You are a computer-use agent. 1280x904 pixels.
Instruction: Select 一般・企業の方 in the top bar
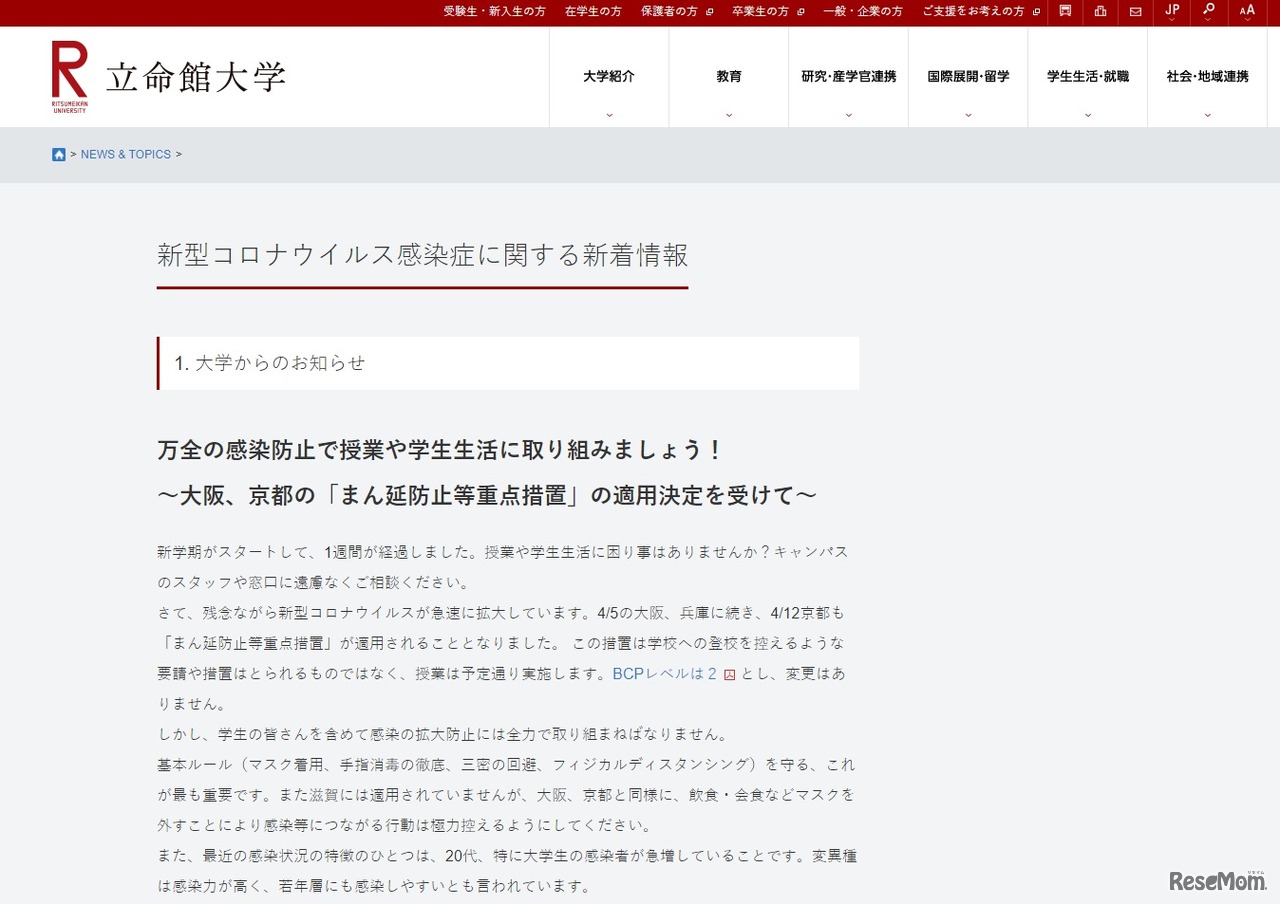(862, 12)
